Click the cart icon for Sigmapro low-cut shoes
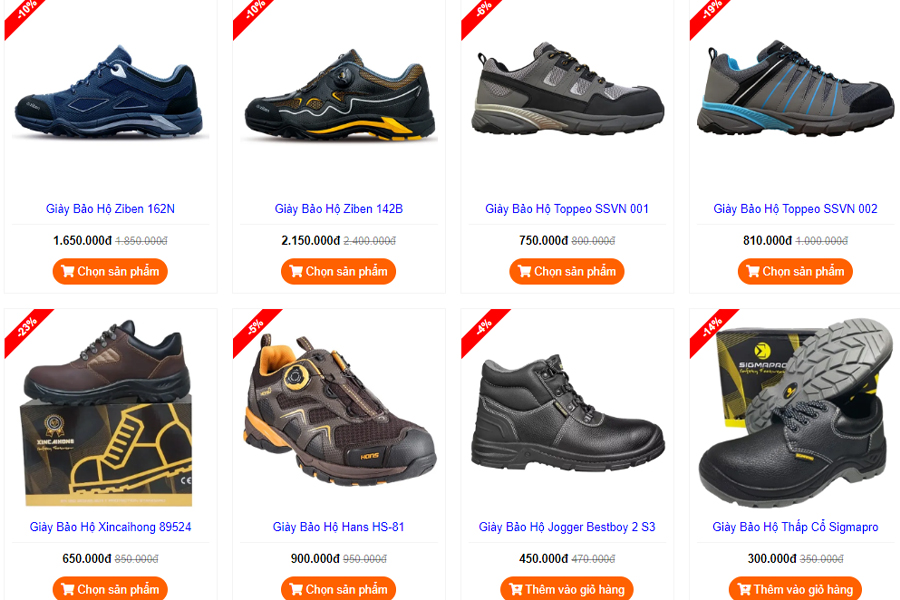Viewport: 900px width, 600px height. (x=744, y=589)
